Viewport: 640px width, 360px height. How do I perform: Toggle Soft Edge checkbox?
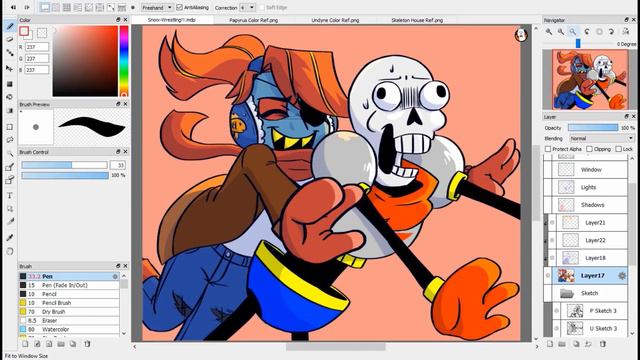[262, 7]
